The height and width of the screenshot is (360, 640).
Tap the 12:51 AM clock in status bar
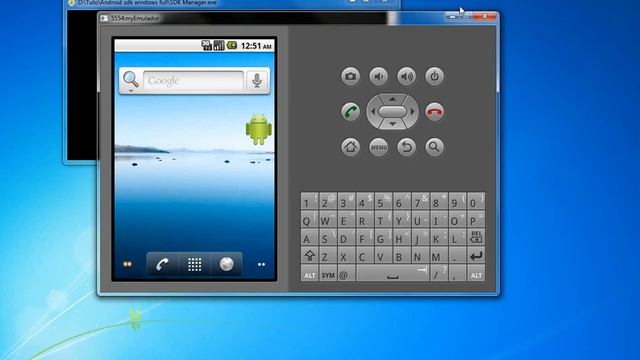(x=256, y=46)
